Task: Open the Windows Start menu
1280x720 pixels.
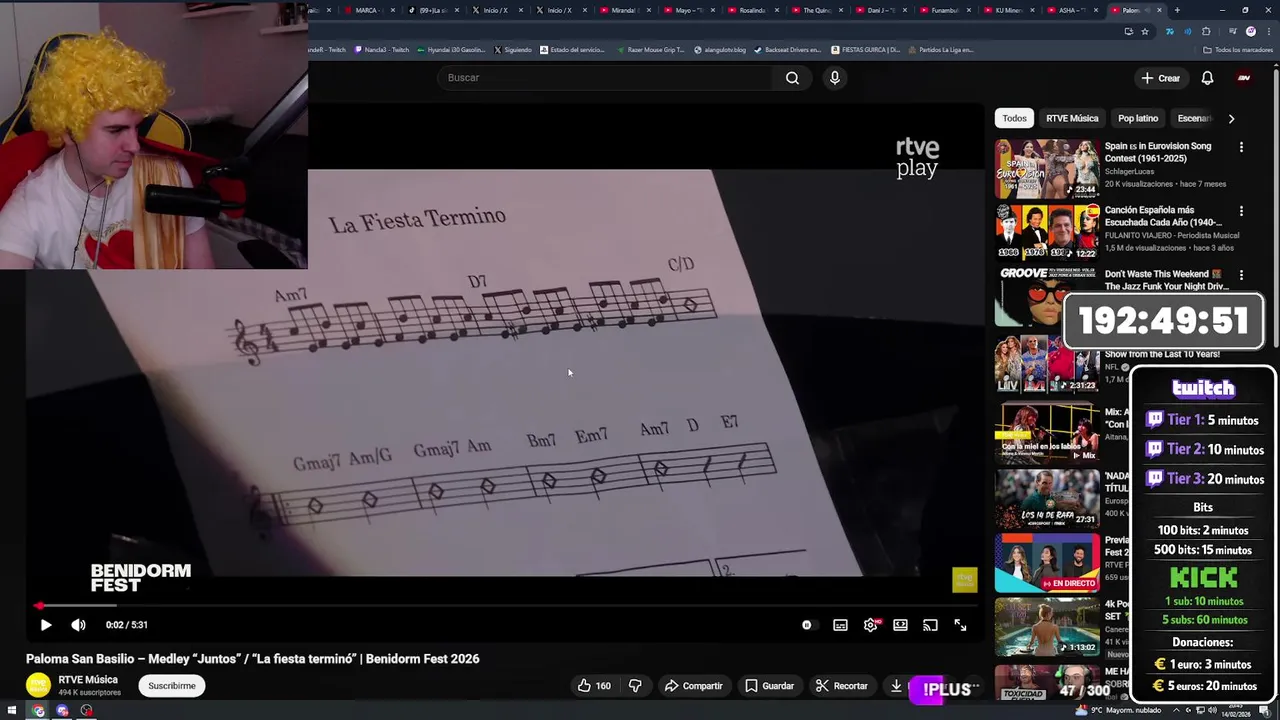Action: click(13, 711)
